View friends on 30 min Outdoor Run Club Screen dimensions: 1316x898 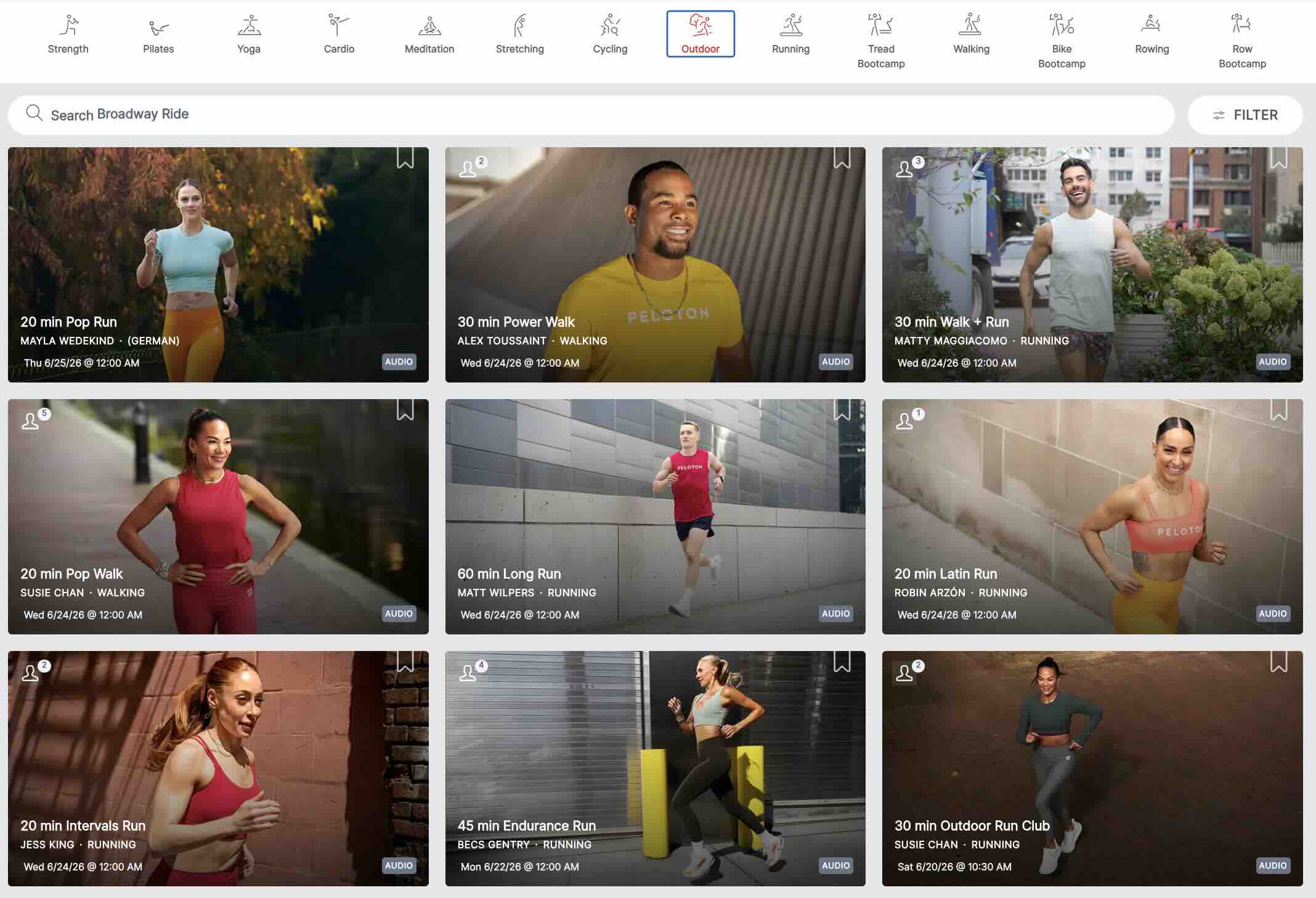[x=909, y=670]
